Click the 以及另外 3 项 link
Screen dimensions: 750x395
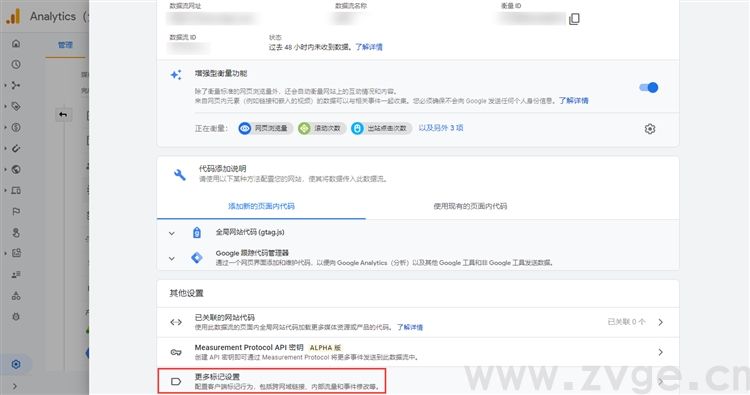(441, 128)
